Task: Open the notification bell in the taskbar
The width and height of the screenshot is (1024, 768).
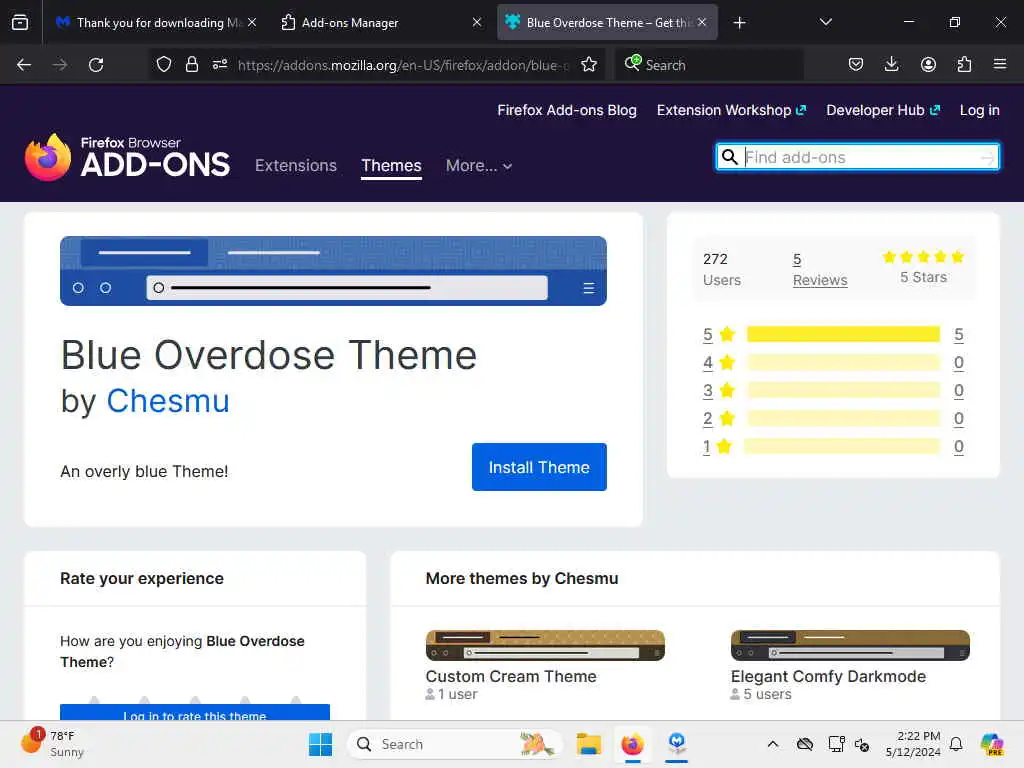Action: pos(956,744)
